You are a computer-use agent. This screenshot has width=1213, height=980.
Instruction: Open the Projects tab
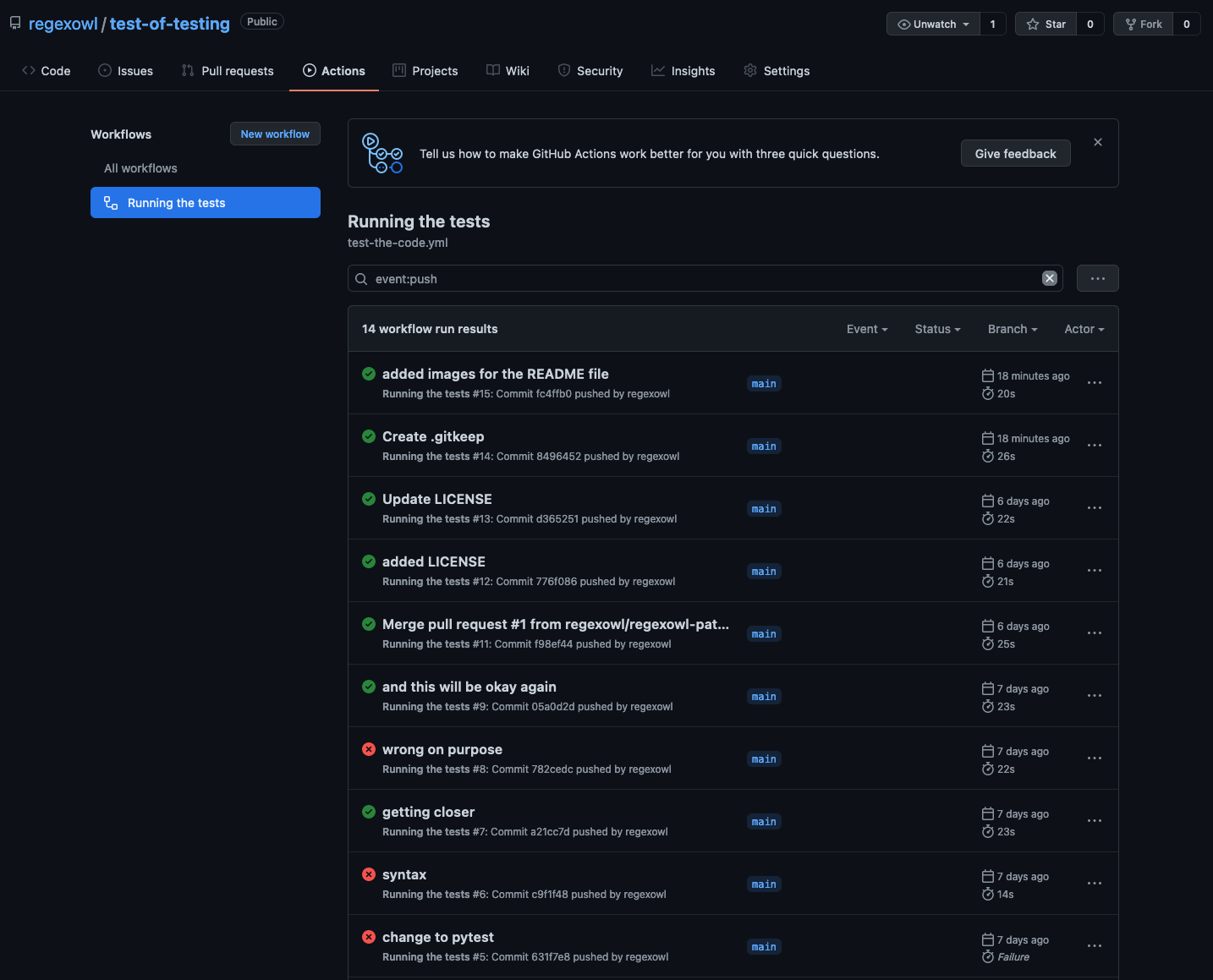425,71
